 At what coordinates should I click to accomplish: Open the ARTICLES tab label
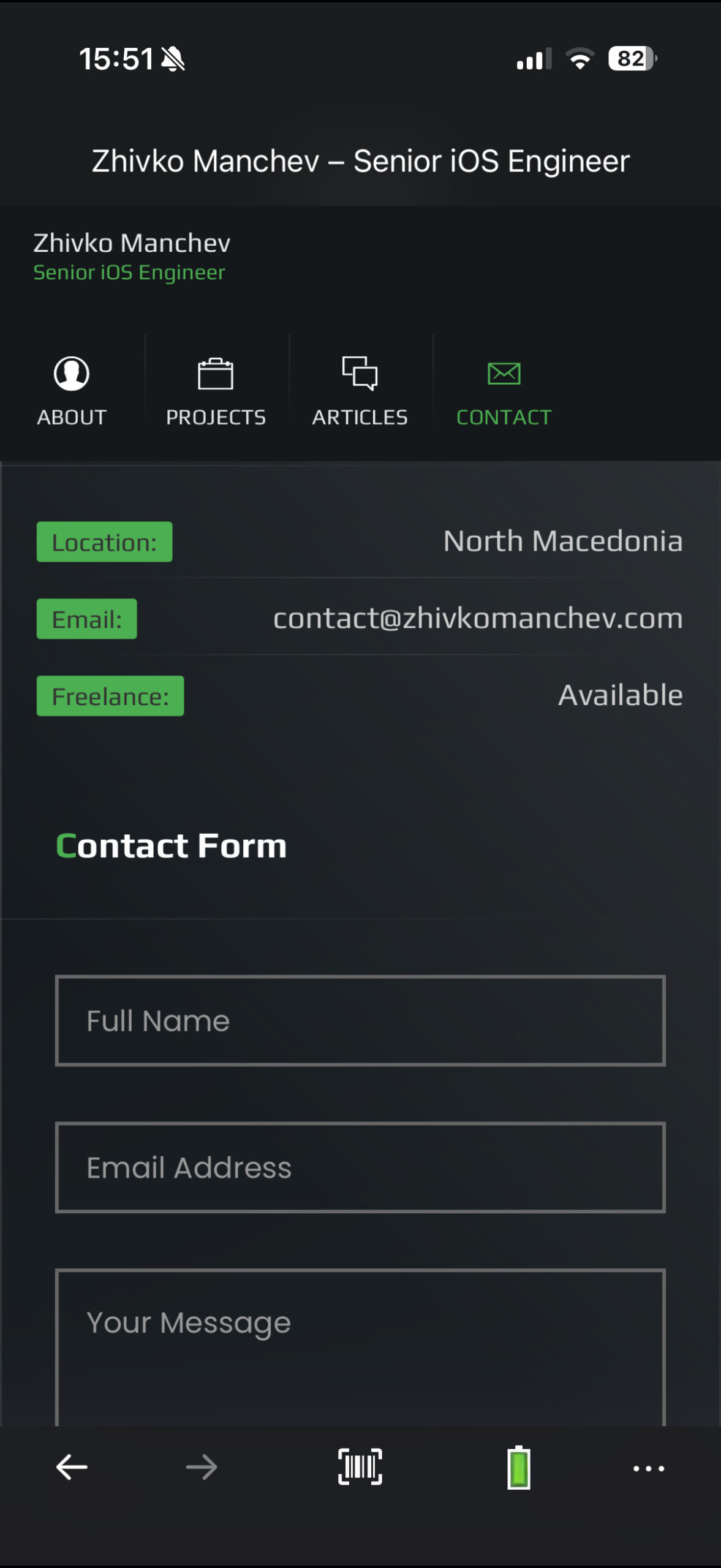pyautogui.click(x=360, y=417)
